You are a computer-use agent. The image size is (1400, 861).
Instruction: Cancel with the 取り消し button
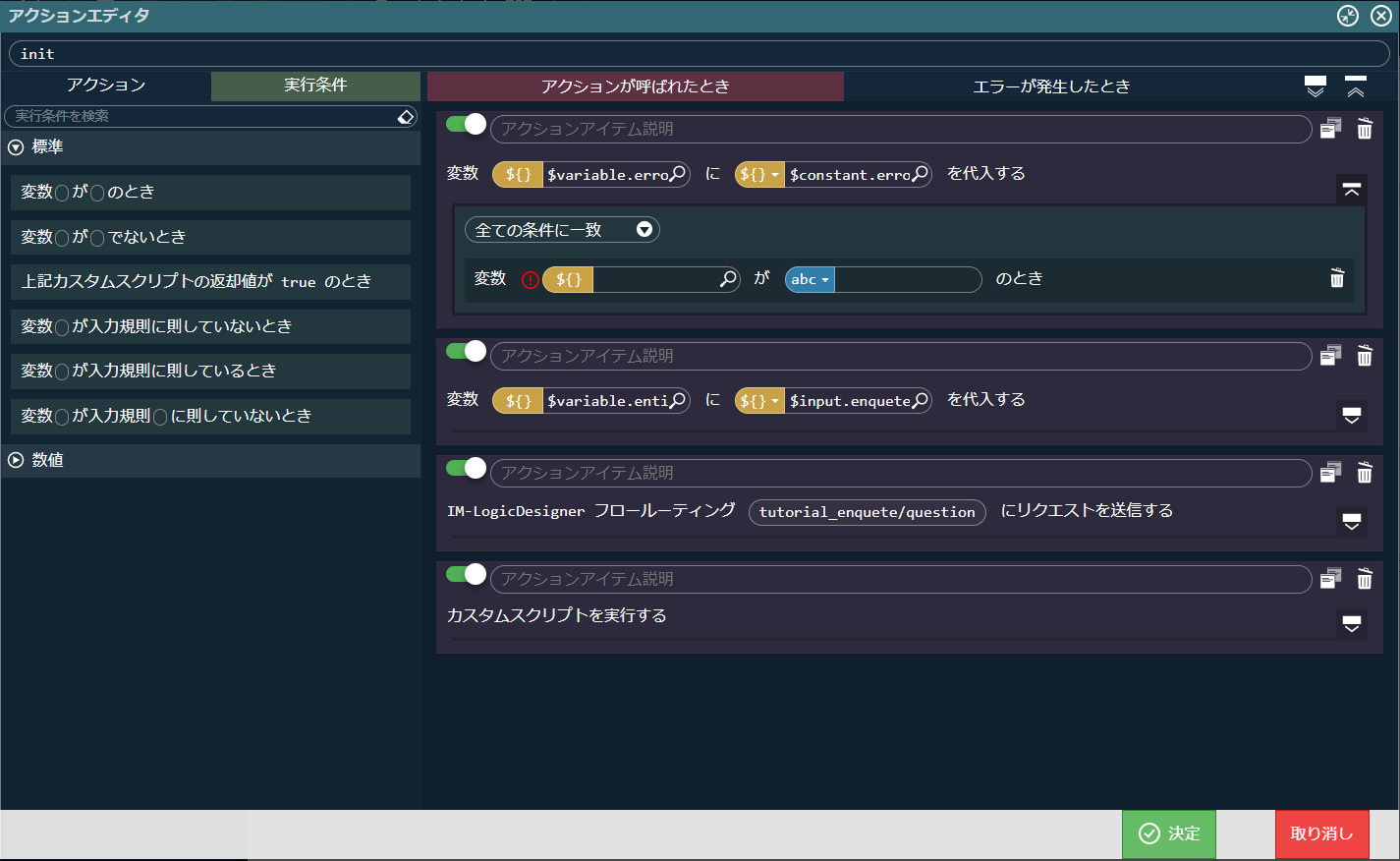[x=1321, y=833]
